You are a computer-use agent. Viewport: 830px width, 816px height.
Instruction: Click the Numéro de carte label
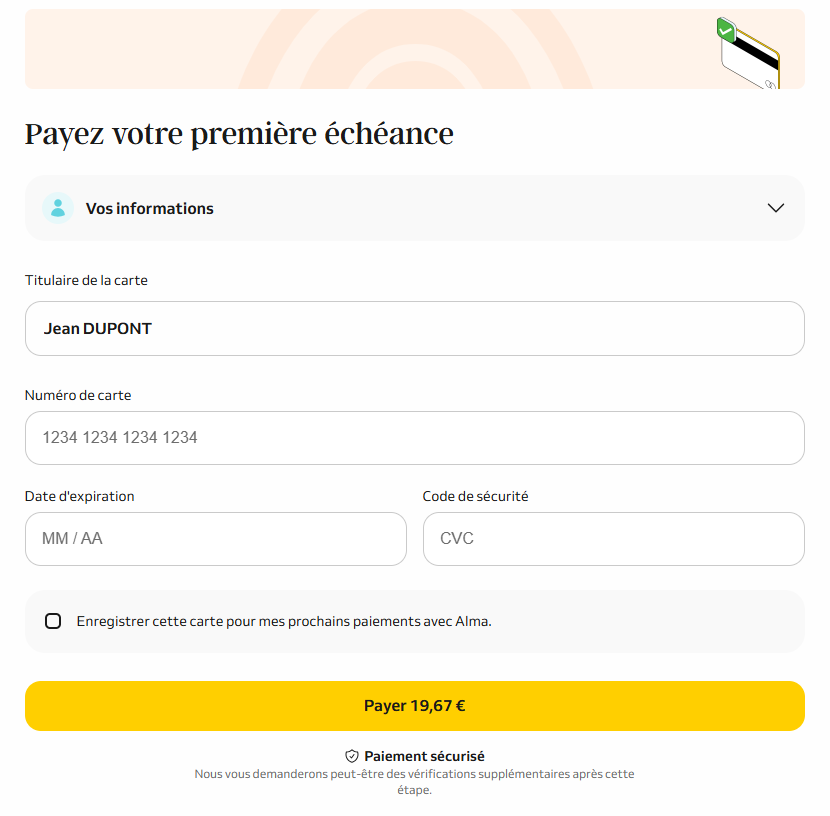pos(78,395)
